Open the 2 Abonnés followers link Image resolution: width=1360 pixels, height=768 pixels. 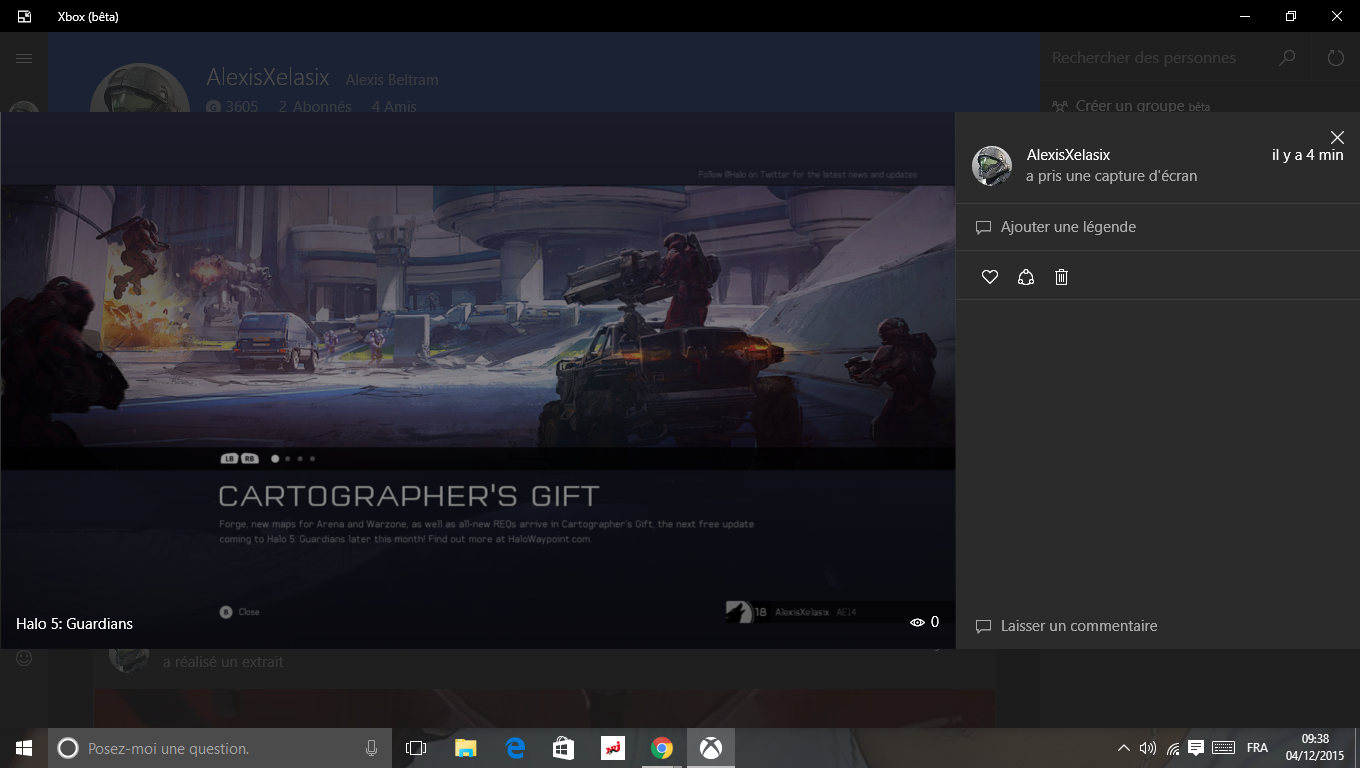(x=315, y=106)
